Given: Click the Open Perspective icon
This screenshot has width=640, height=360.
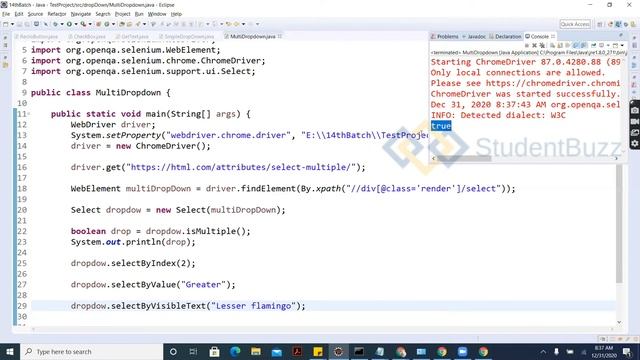Looking at the screenshot, I should (x=600, y=24).
